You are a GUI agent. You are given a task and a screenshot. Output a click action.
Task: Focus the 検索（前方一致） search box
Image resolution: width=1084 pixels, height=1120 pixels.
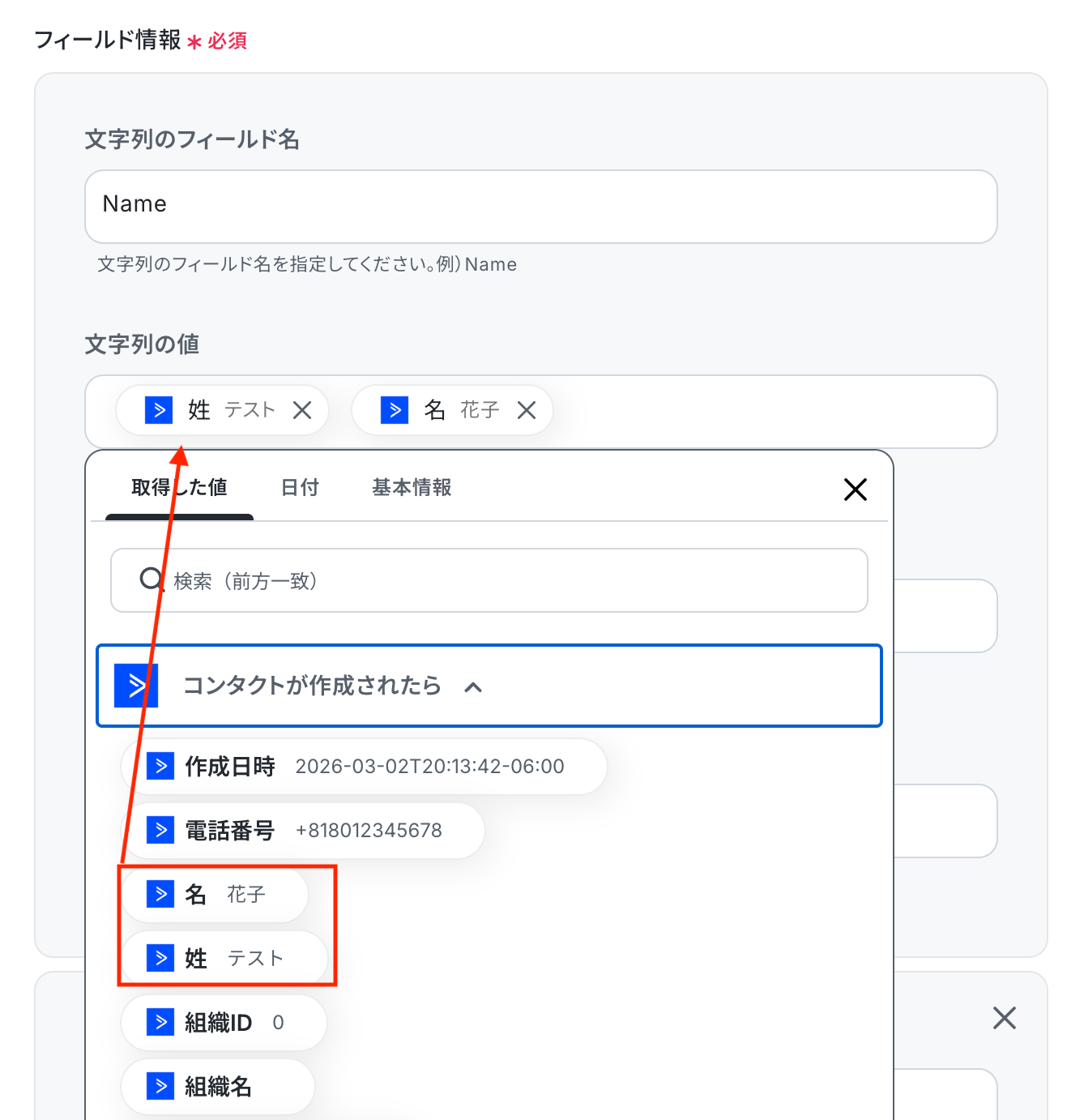pyautogui.click(x=489, y=580)
